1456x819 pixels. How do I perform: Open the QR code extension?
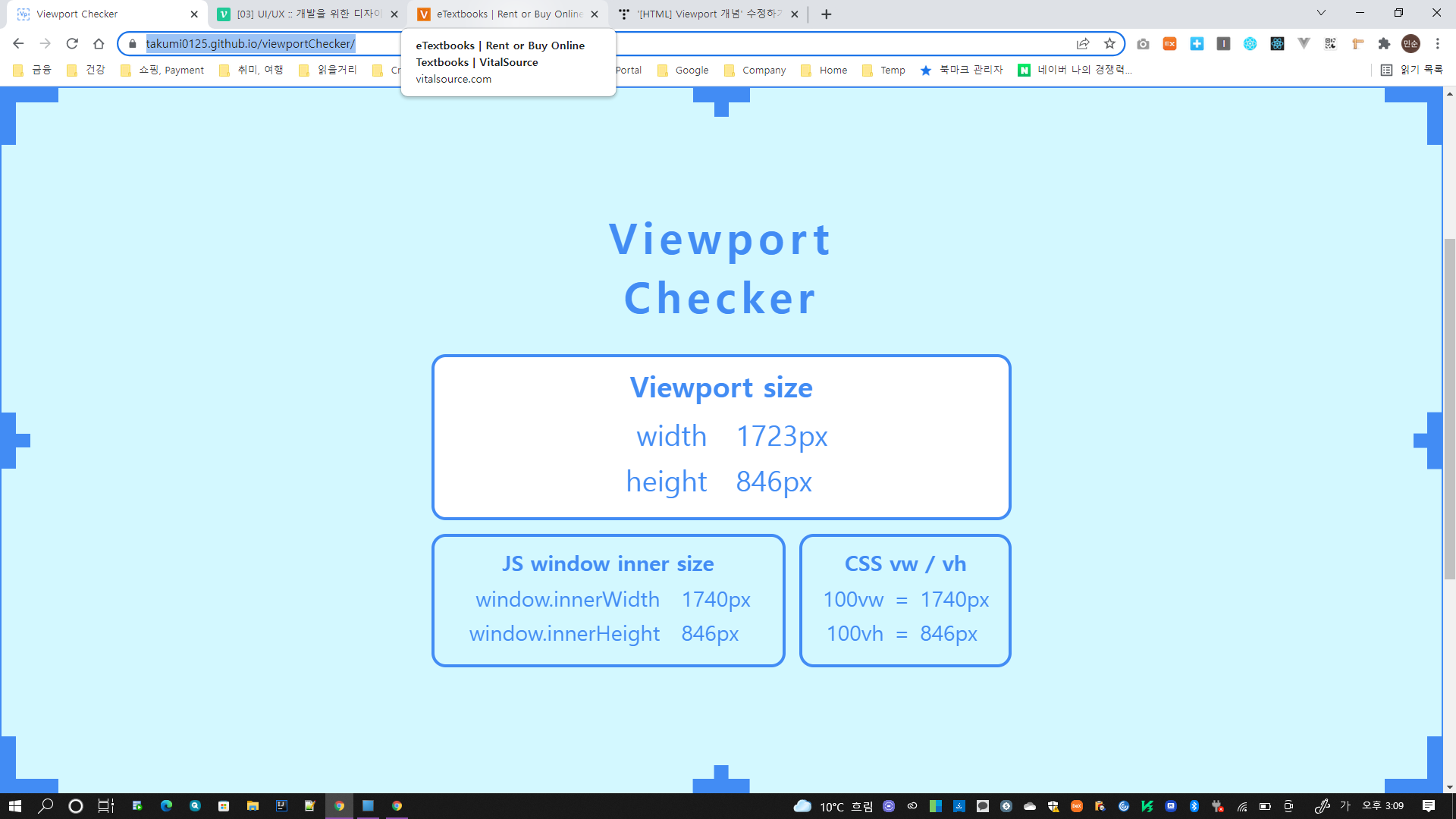(x=1330, y=44)
